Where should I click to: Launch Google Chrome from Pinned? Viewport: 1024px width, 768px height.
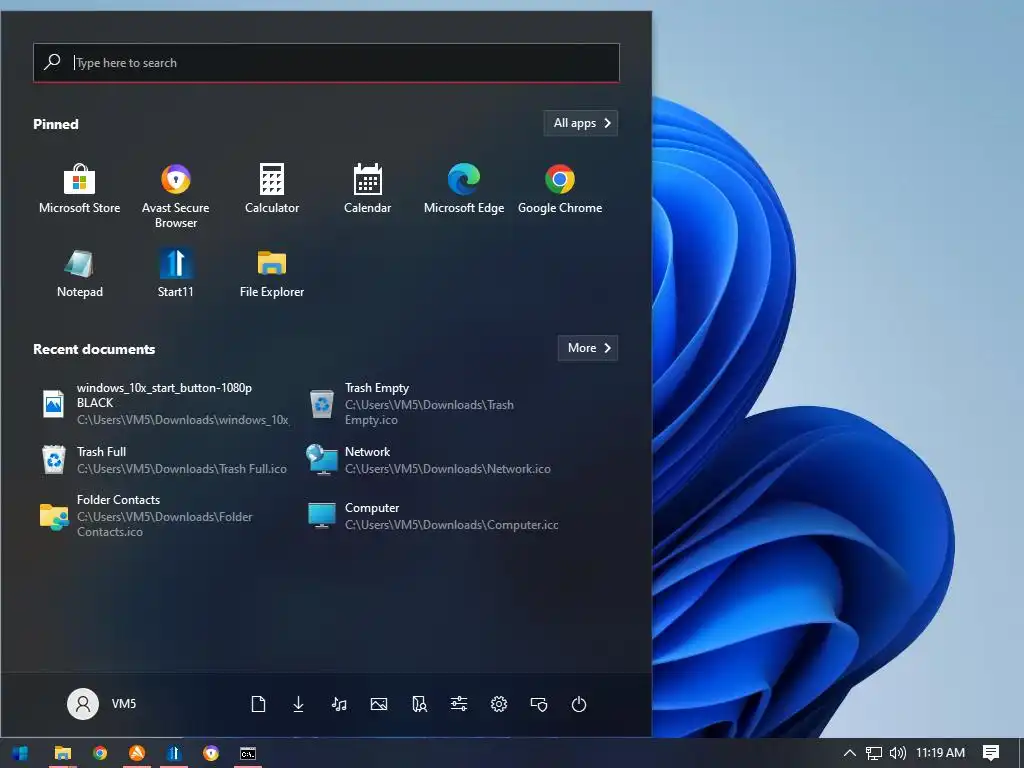pyautogui.click(x=560, y=189)
